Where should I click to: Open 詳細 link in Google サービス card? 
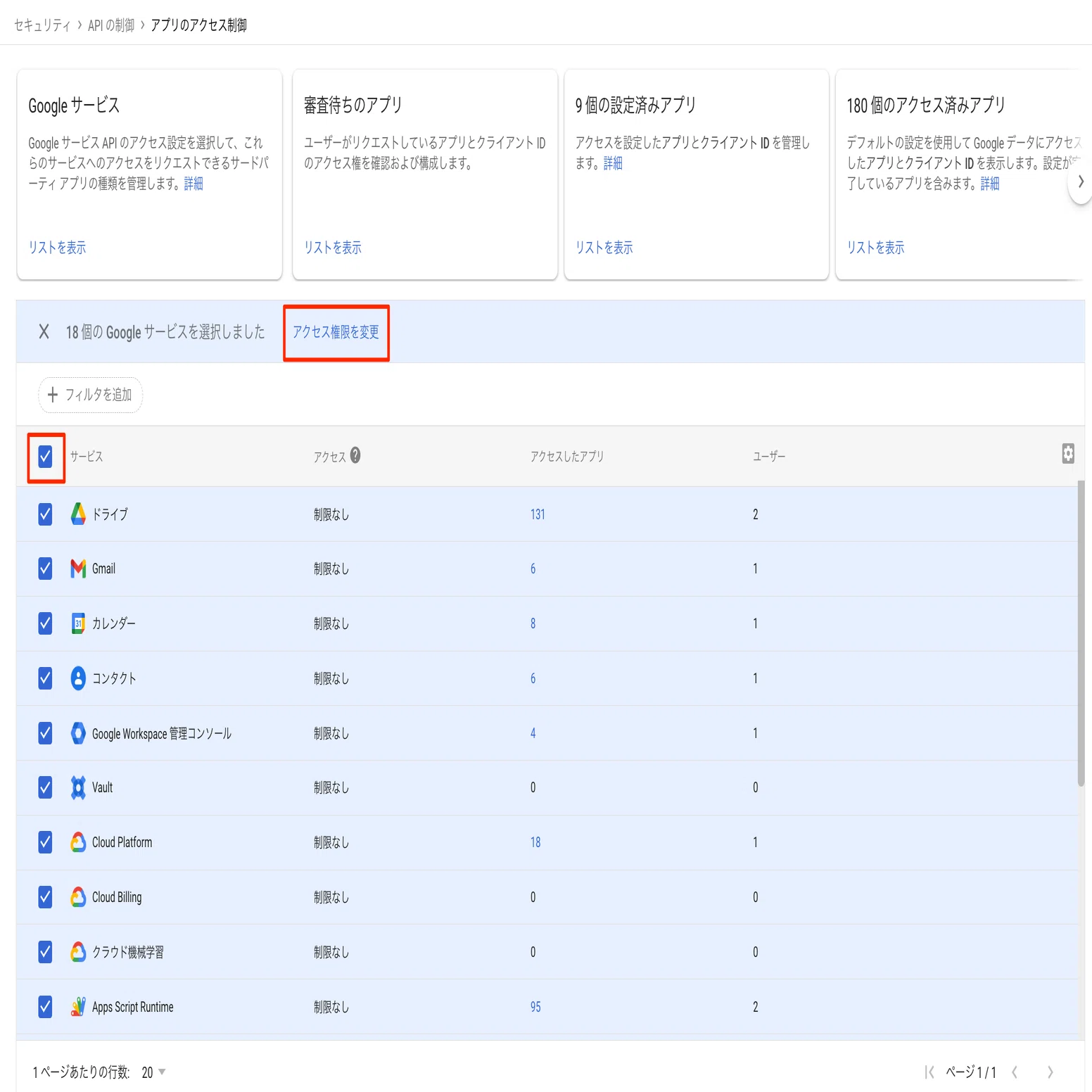[x=193, y=184]
